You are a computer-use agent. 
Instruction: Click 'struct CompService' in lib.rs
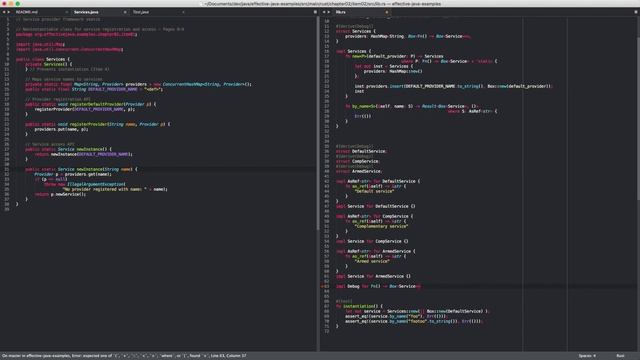click(x=358, y=161)
